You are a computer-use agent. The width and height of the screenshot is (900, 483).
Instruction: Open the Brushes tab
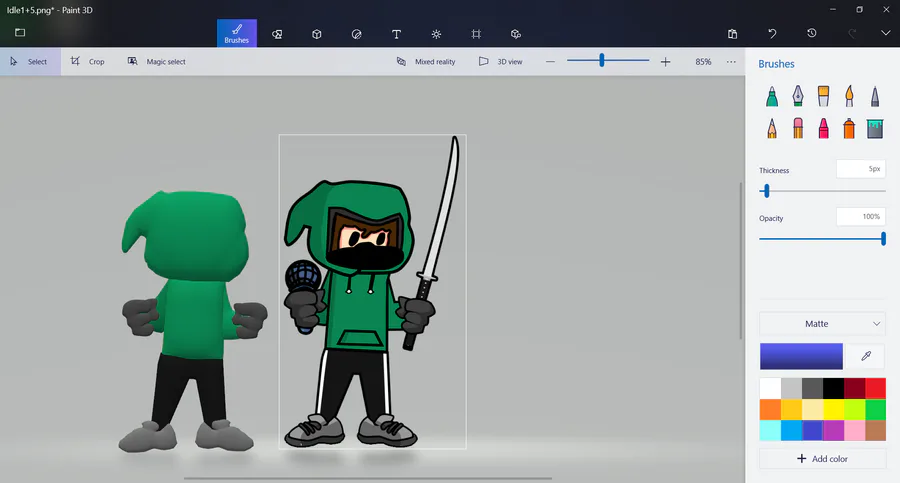236,33
